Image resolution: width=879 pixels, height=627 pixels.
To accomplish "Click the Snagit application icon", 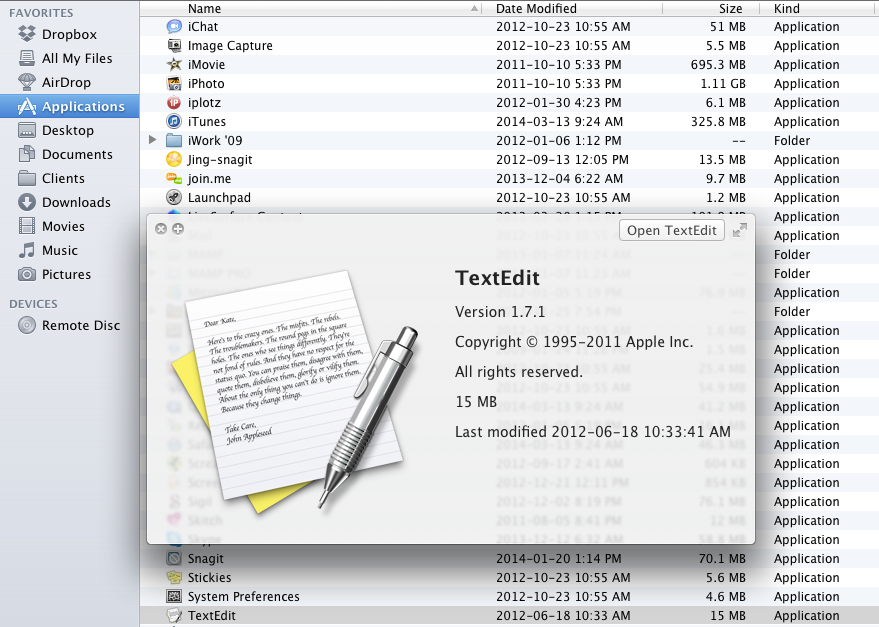I will click(174, 559).
